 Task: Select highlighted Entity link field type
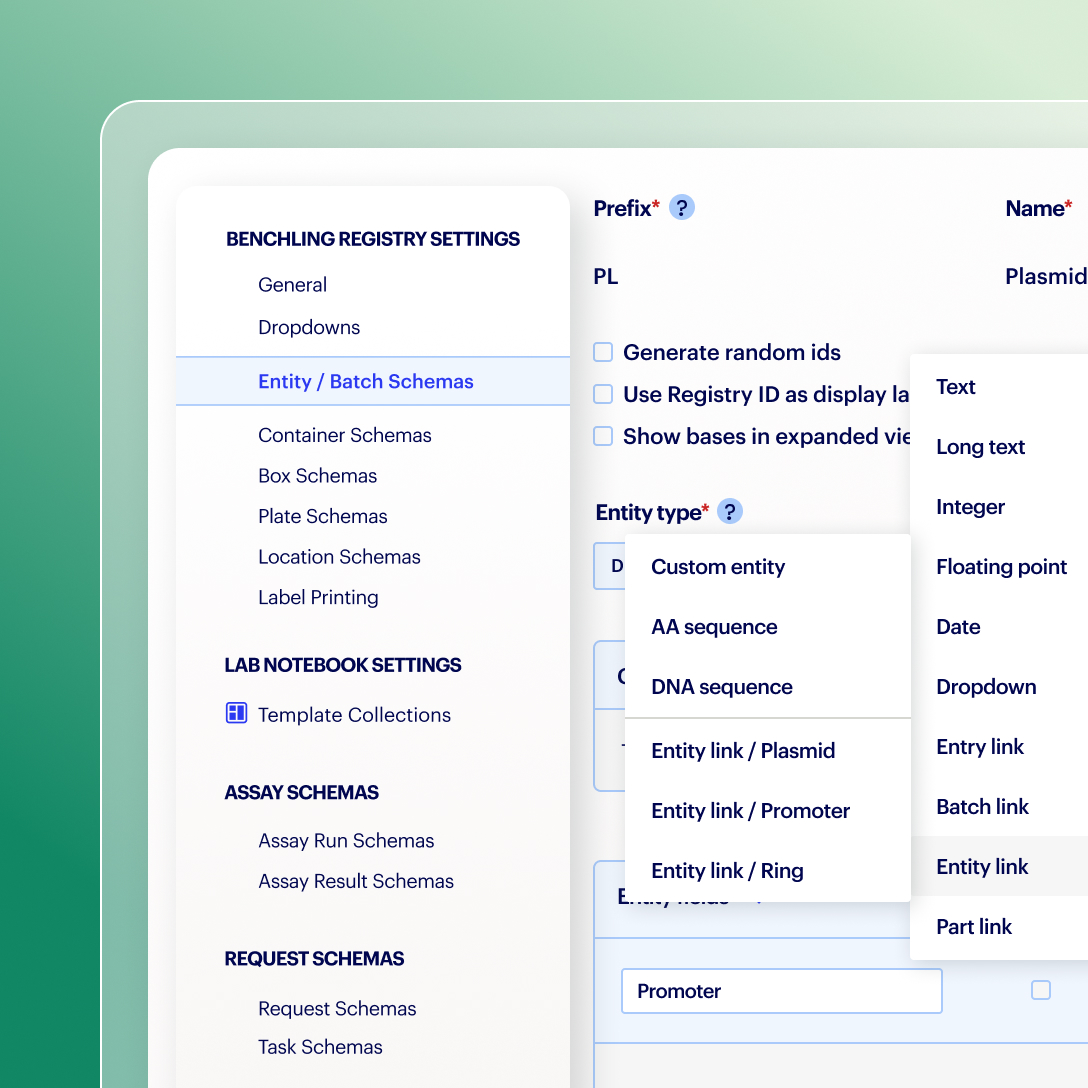999,867
